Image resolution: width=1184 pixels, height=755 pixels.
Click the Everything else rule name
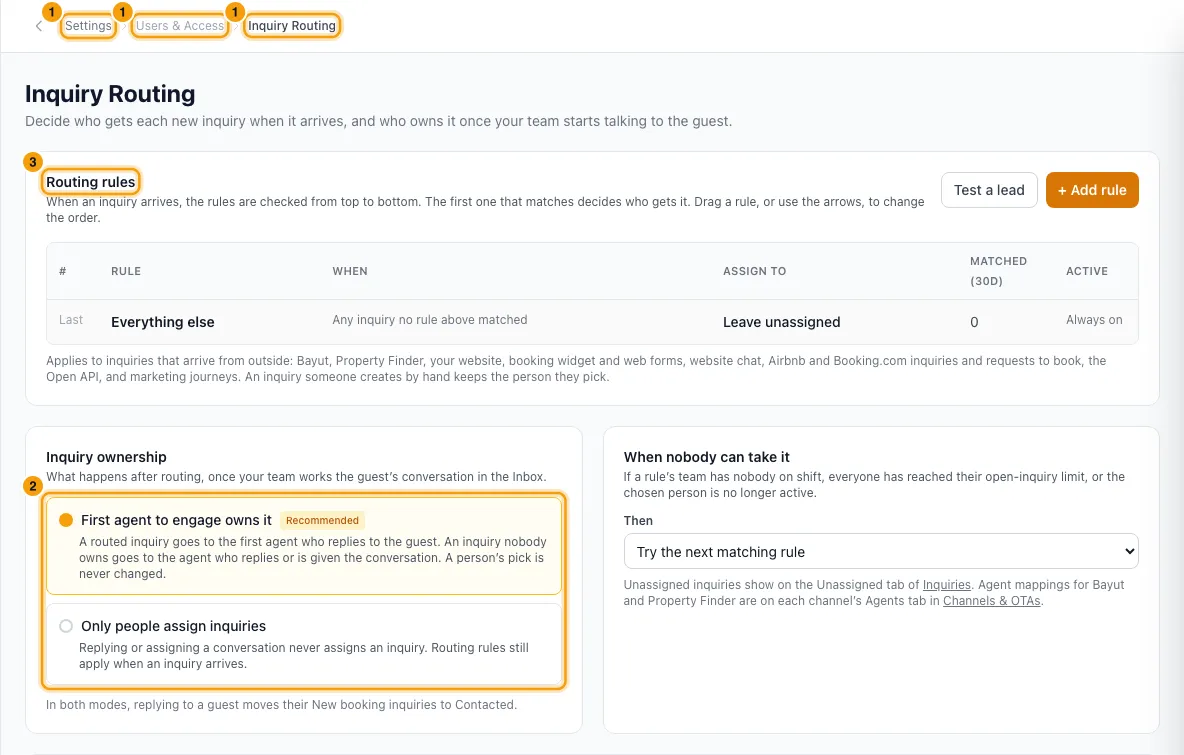point(162,322)
